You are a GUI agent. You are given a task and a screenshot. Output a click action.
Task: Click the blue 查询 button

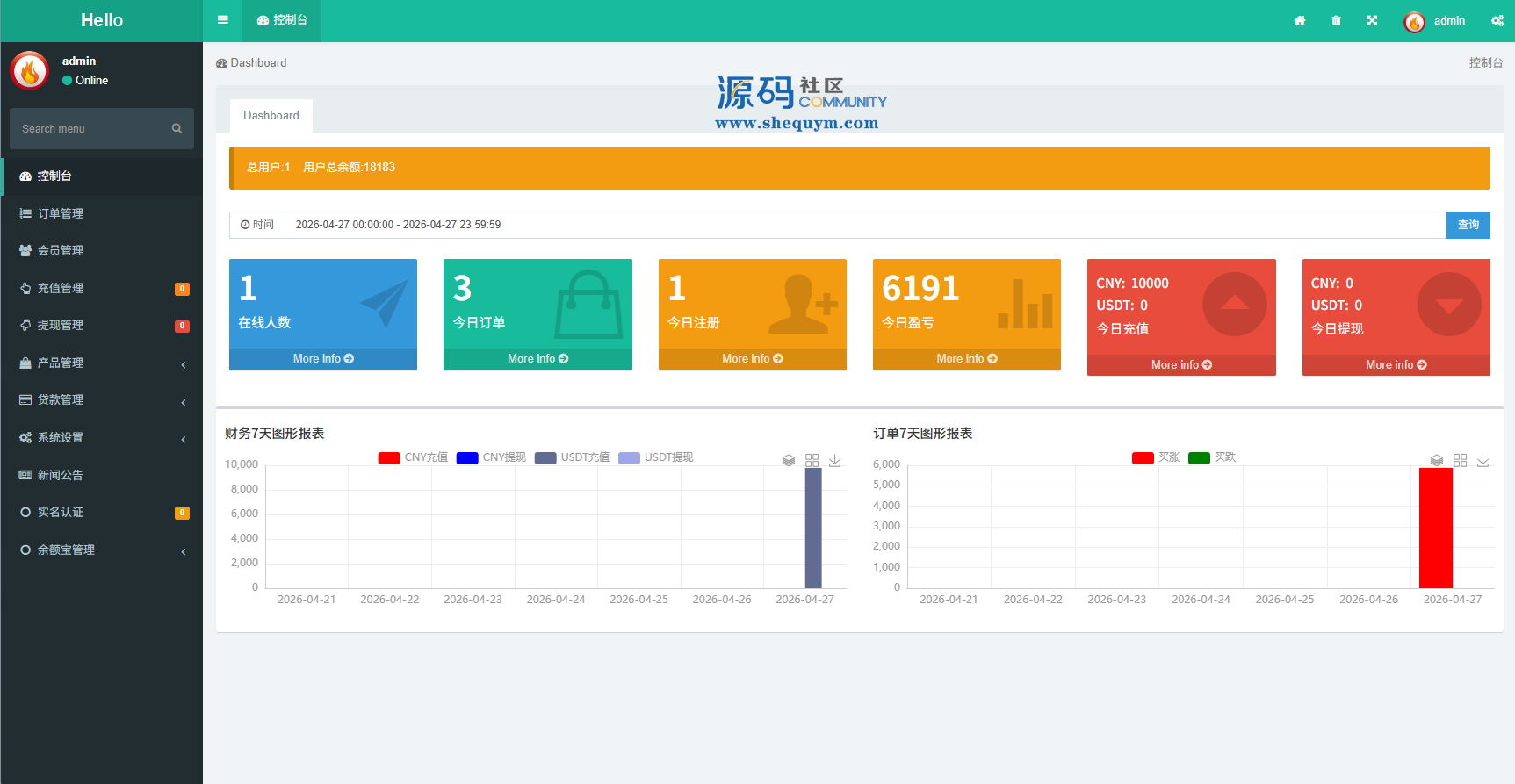[x=1468, y=225]
